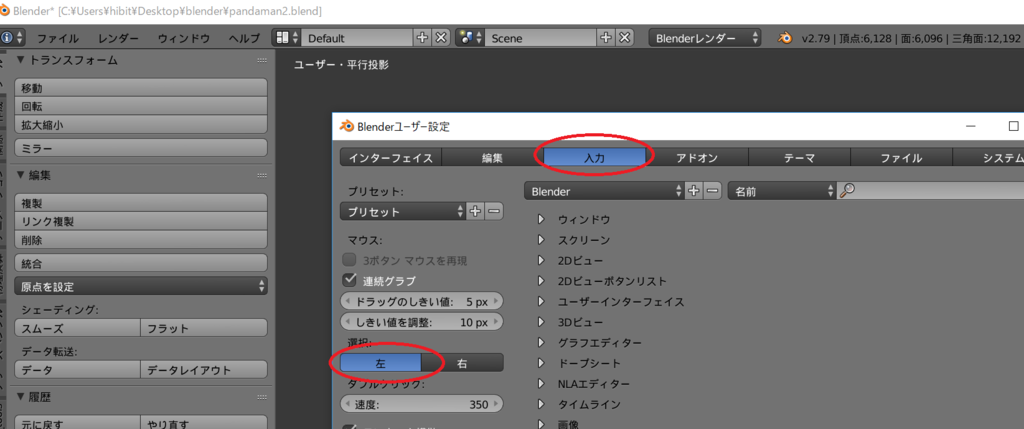The height and width of the screenshot is (429, 1024).
Task: Switch to the ファイル settings tab
Action: coord(901,157)
